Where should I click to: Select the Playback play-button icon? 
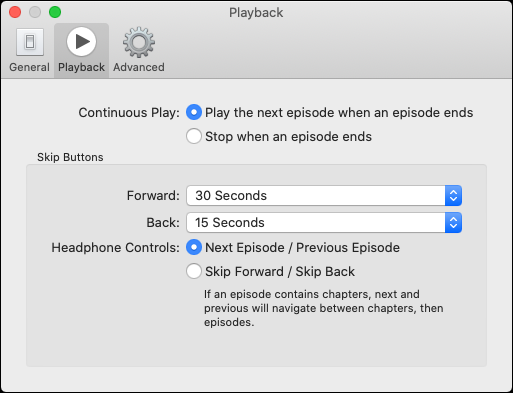[x=81, y=42]
